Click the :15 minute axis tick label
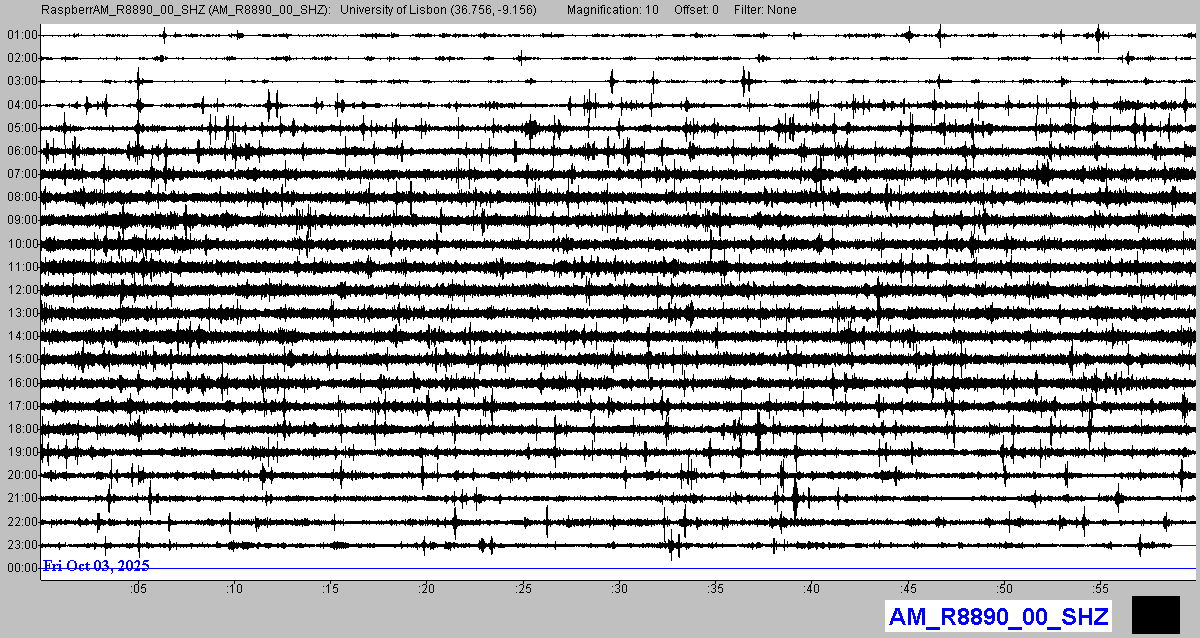This screenshot has width=1200, height=638. click(330, 589)
